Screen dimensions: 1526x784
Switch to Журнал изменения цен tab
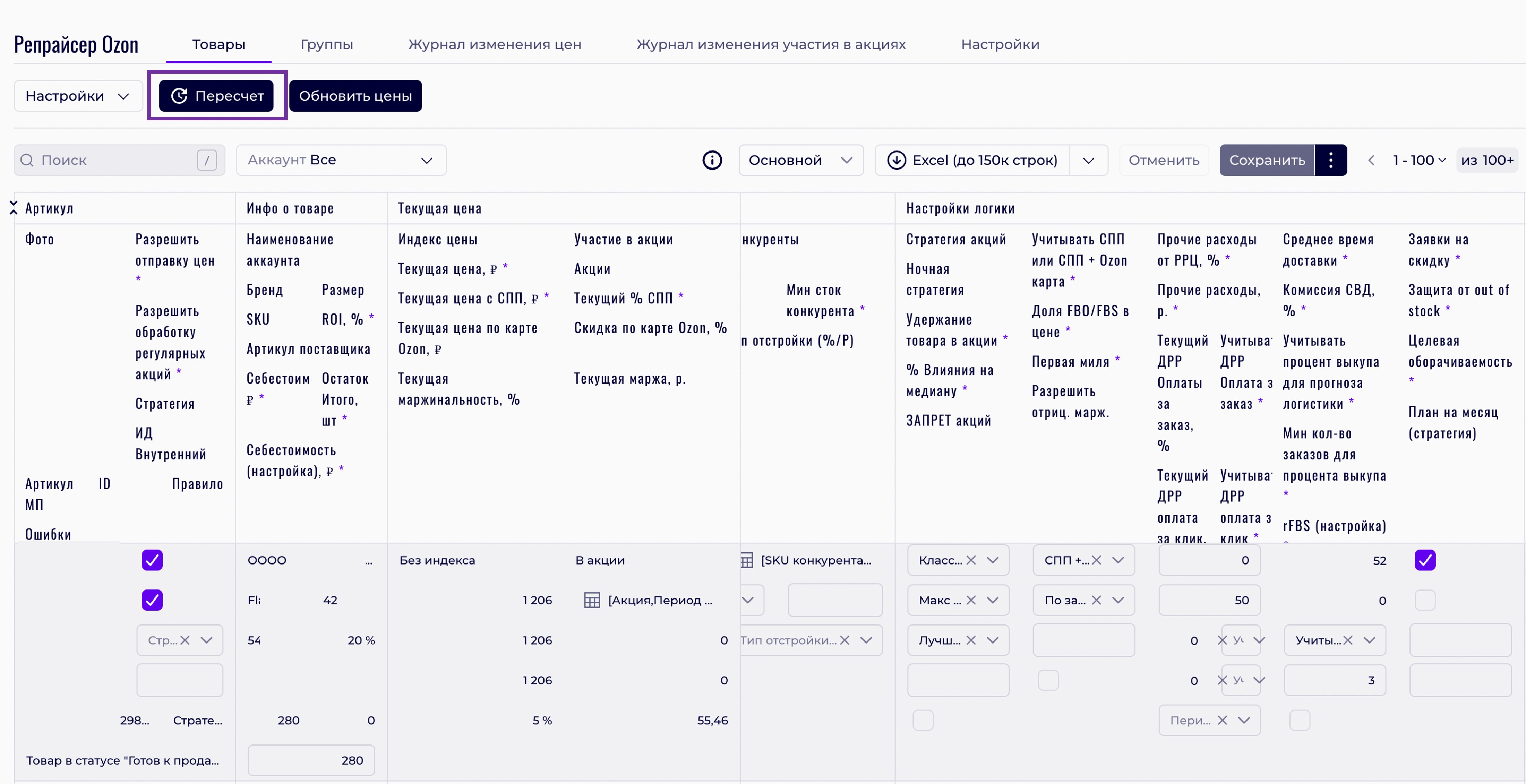[494, 44]
